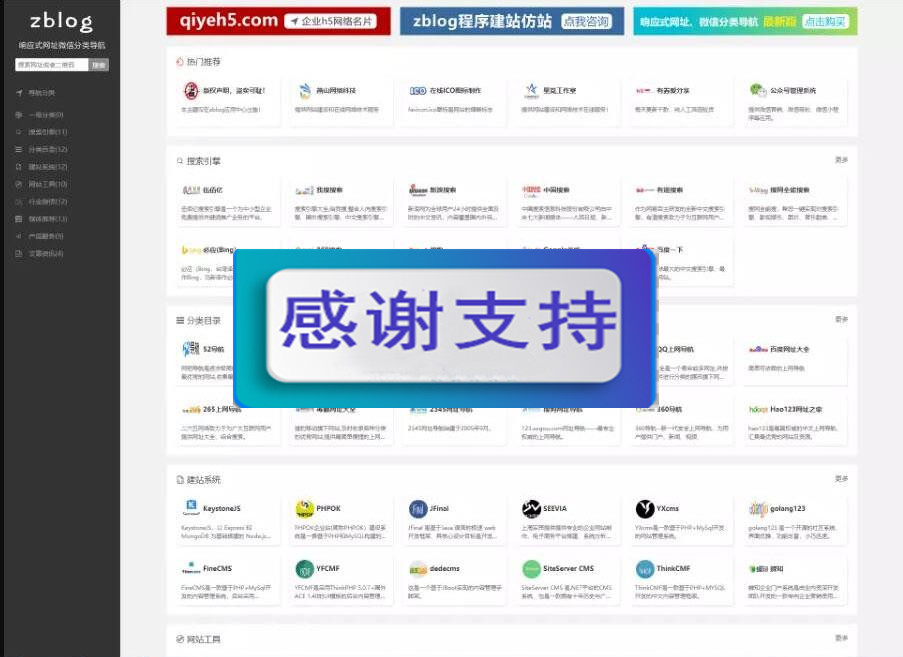
Task: Click the 360导航 card title
Action: (669, 409)
